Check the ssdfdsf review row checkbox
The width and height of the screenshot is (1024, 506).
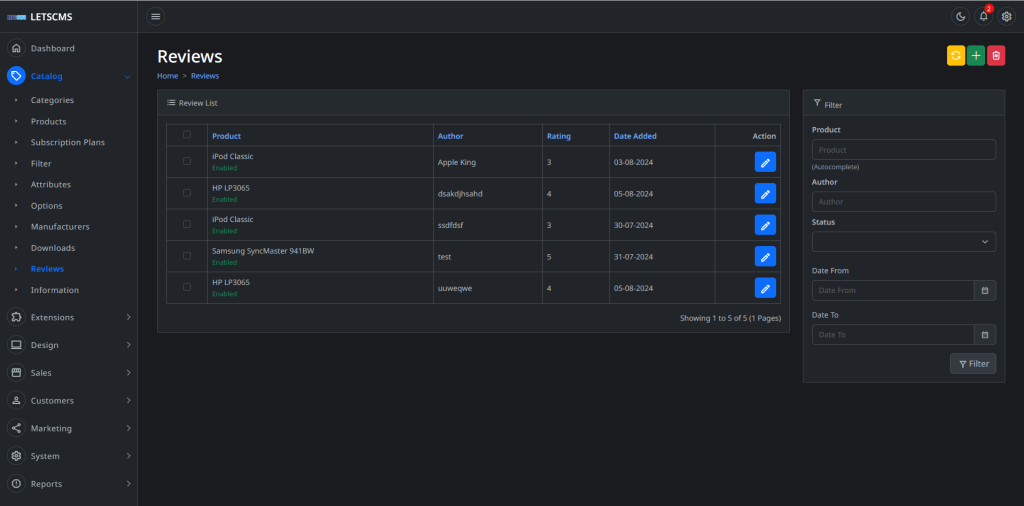[187, 224]
